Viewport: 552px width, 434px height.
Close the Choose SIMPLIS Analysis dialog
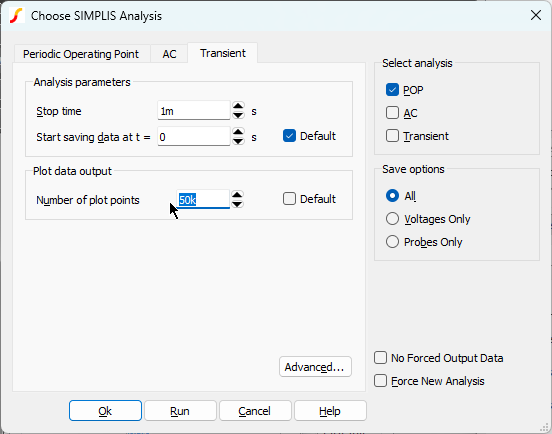click(535, 15)
